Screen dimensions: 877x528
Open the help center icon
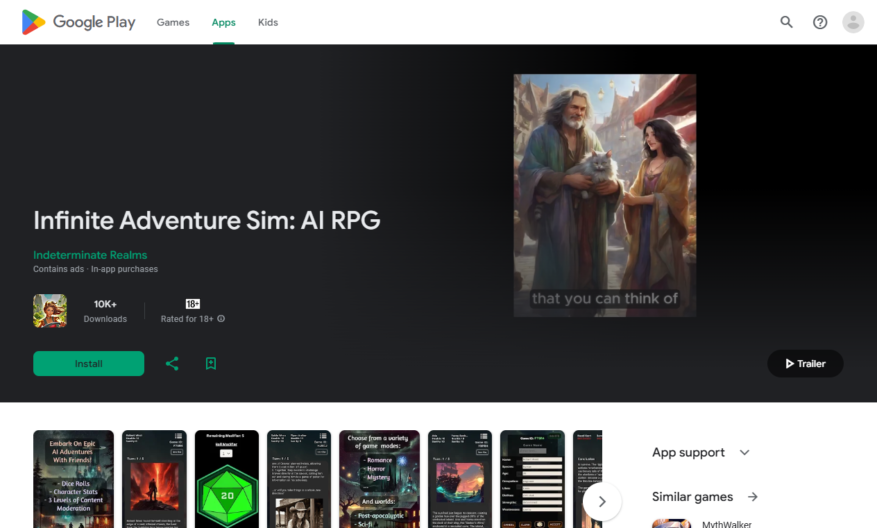pyautogui.click(x=820, y=22)
